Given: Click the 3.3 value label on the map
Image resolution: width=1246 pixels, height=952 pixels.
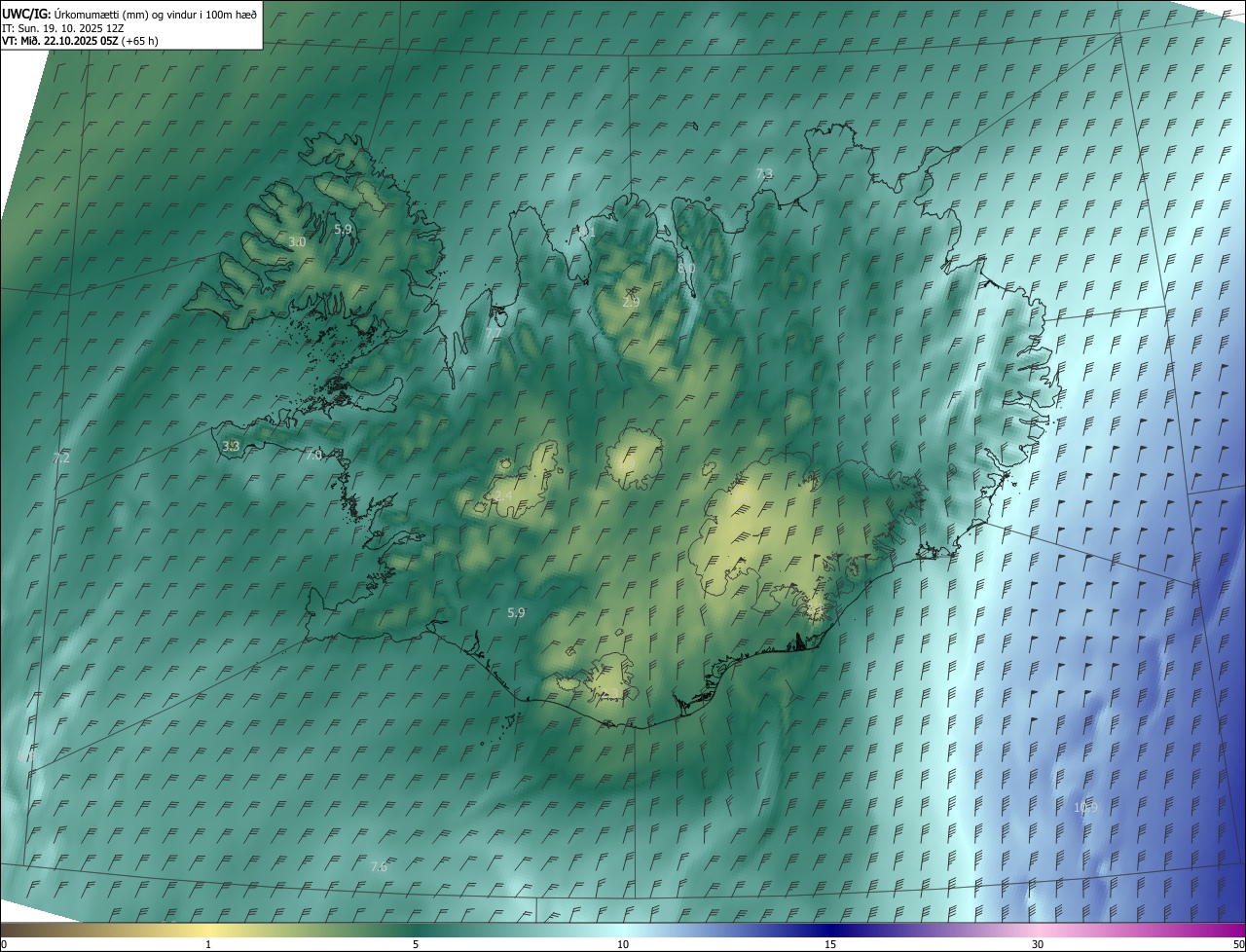Looking at the screenshot, I should pyautogui.click(x=231, y=446).
